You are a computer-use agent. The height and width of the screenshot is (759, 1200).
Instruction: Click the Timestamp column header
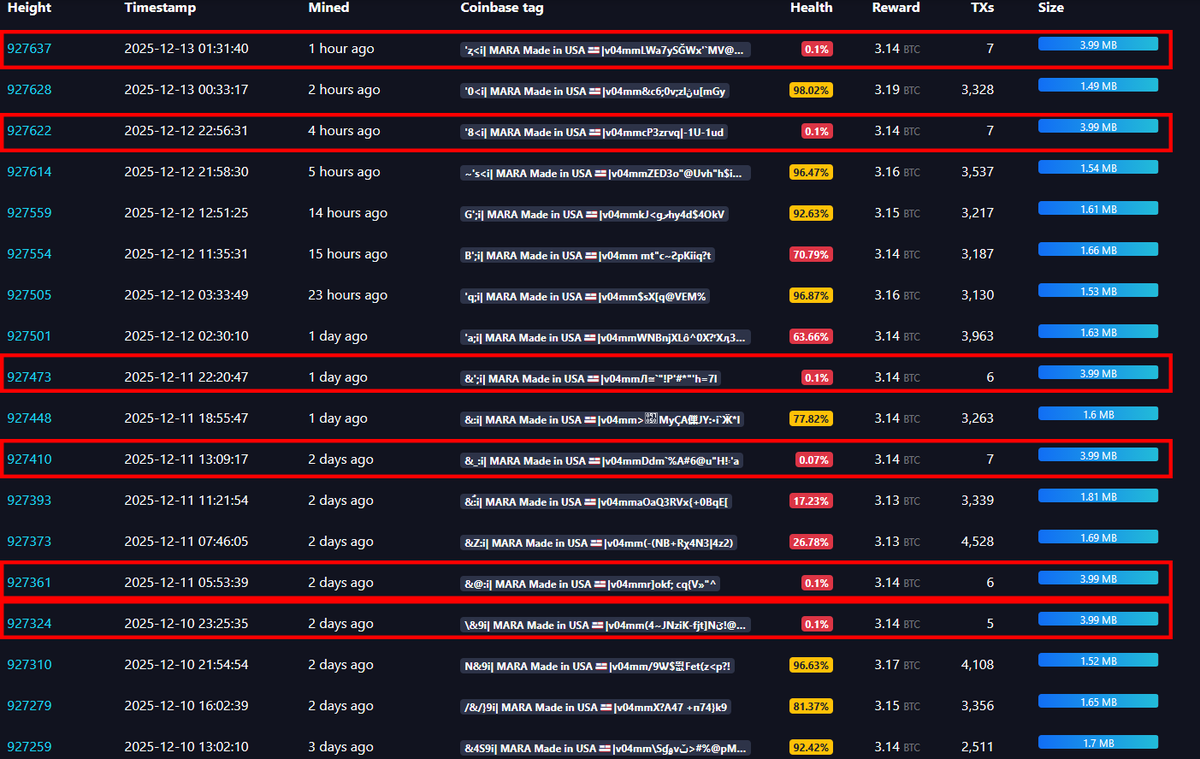click(x=160, y=8)
